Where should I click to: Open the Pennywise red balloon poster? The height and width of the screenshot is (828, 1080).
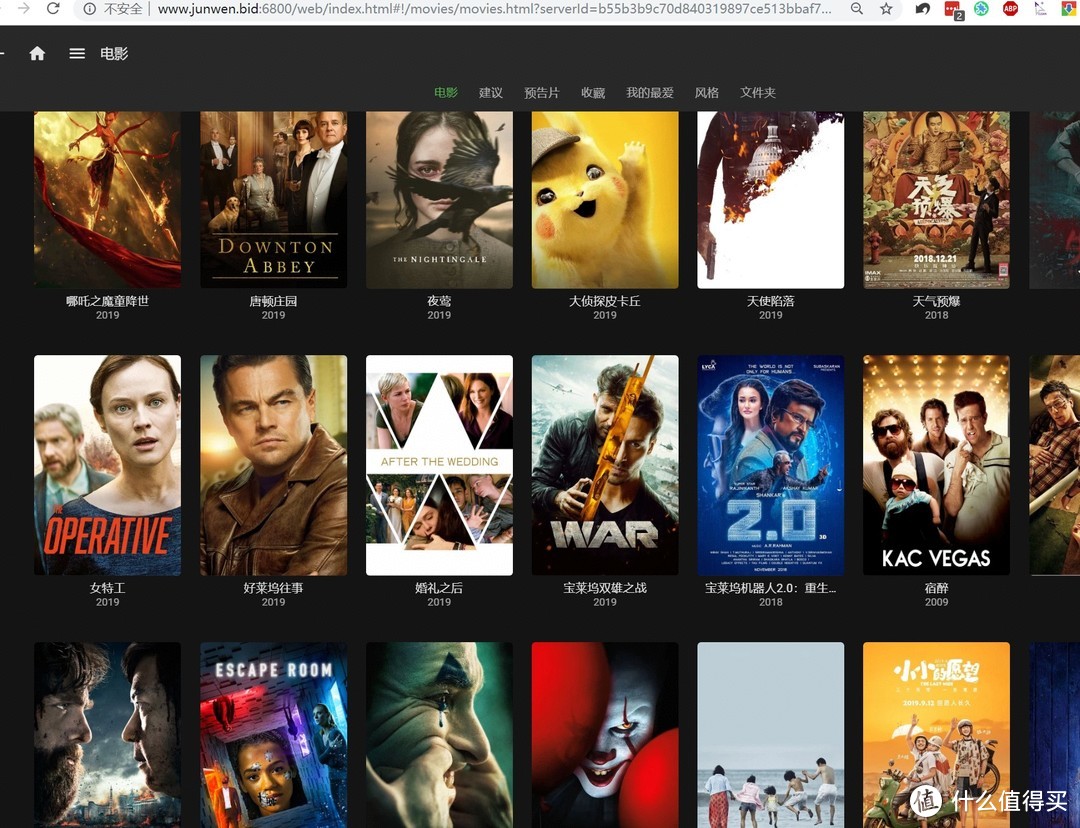605,735
